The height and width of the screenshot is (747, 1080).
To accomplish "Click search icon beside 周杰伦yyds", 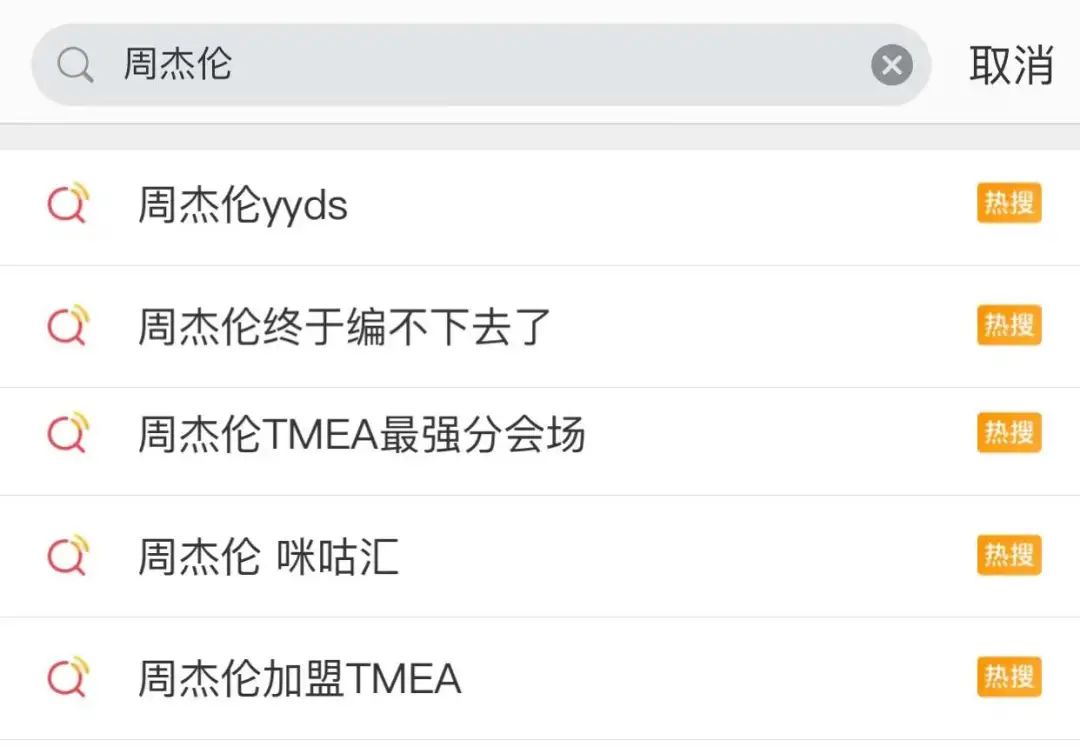I will click(x=68, y=205).
